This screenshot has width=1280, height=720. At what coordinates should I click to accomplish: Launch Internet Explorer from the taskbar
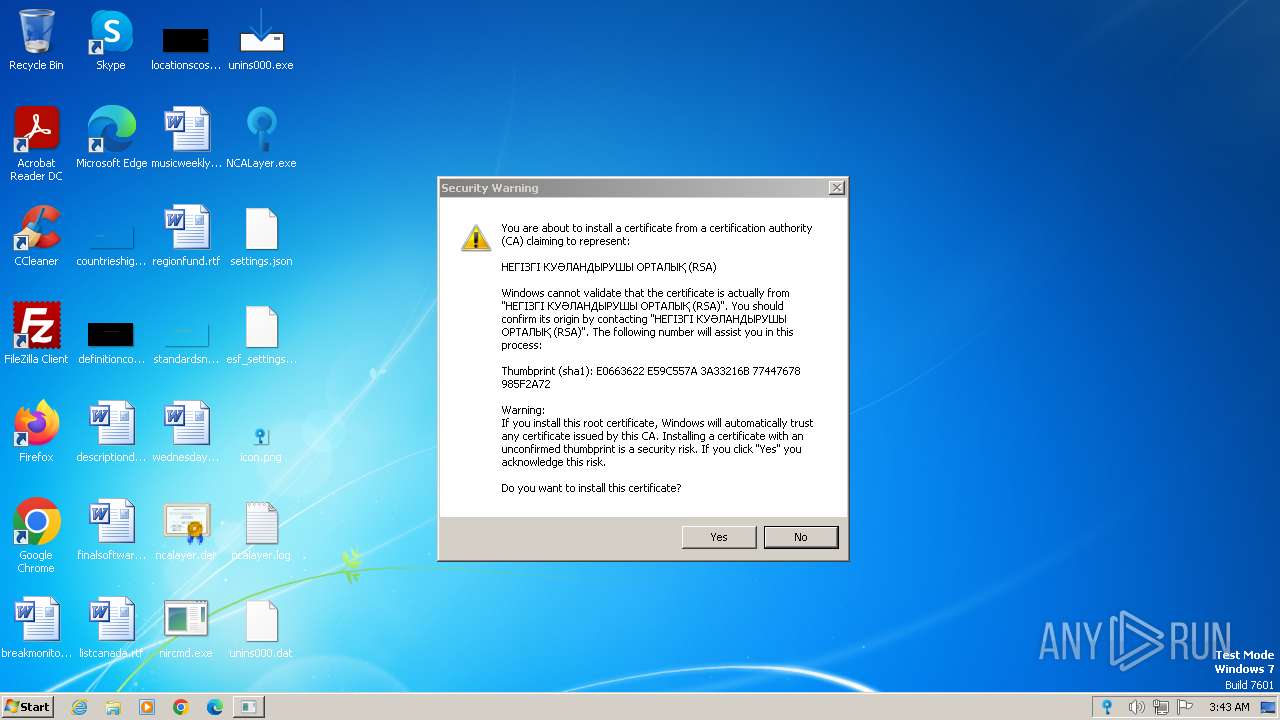click(x=79, y=707)
